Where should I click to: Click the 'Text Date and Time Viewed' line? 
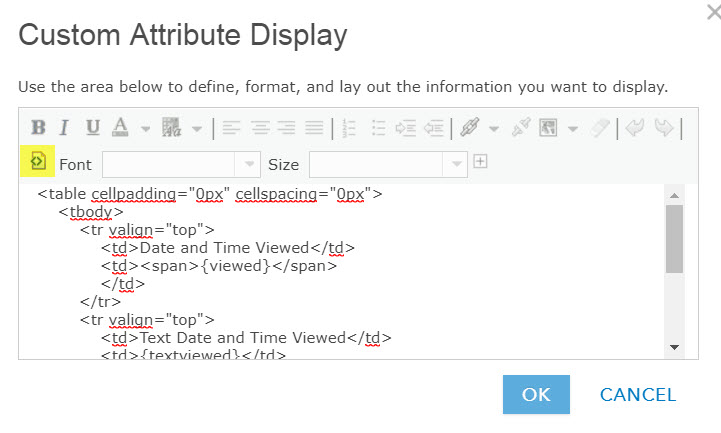pos(246,338)
